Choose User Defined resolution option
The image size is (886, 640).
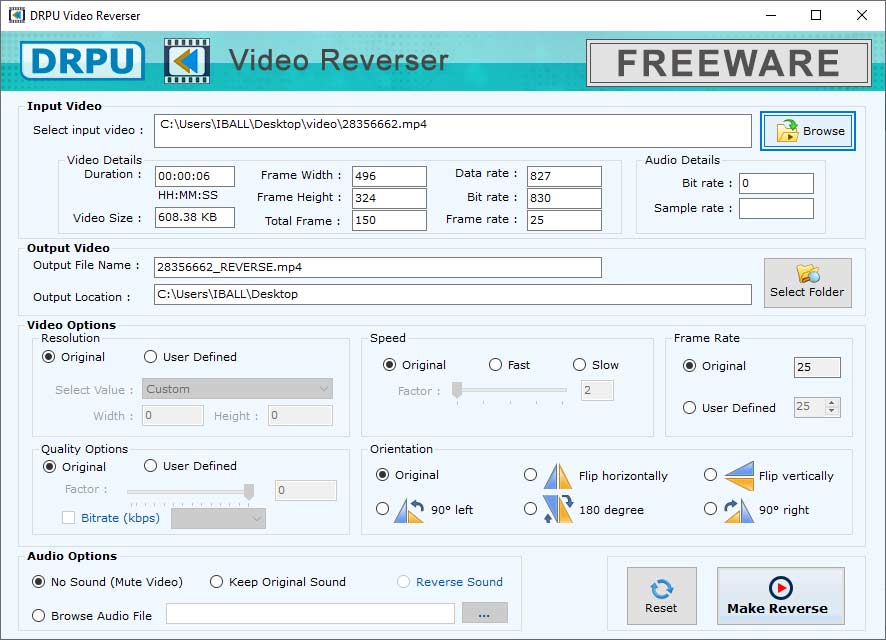(x=150, y=357)
